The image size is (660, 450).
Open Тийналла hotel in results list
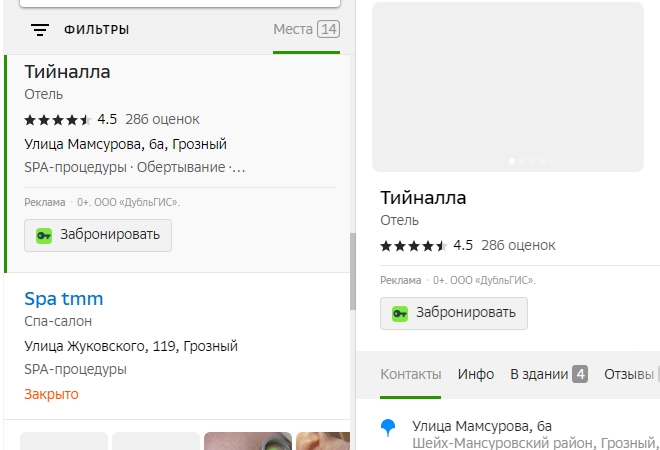click(x=67, y=72)
